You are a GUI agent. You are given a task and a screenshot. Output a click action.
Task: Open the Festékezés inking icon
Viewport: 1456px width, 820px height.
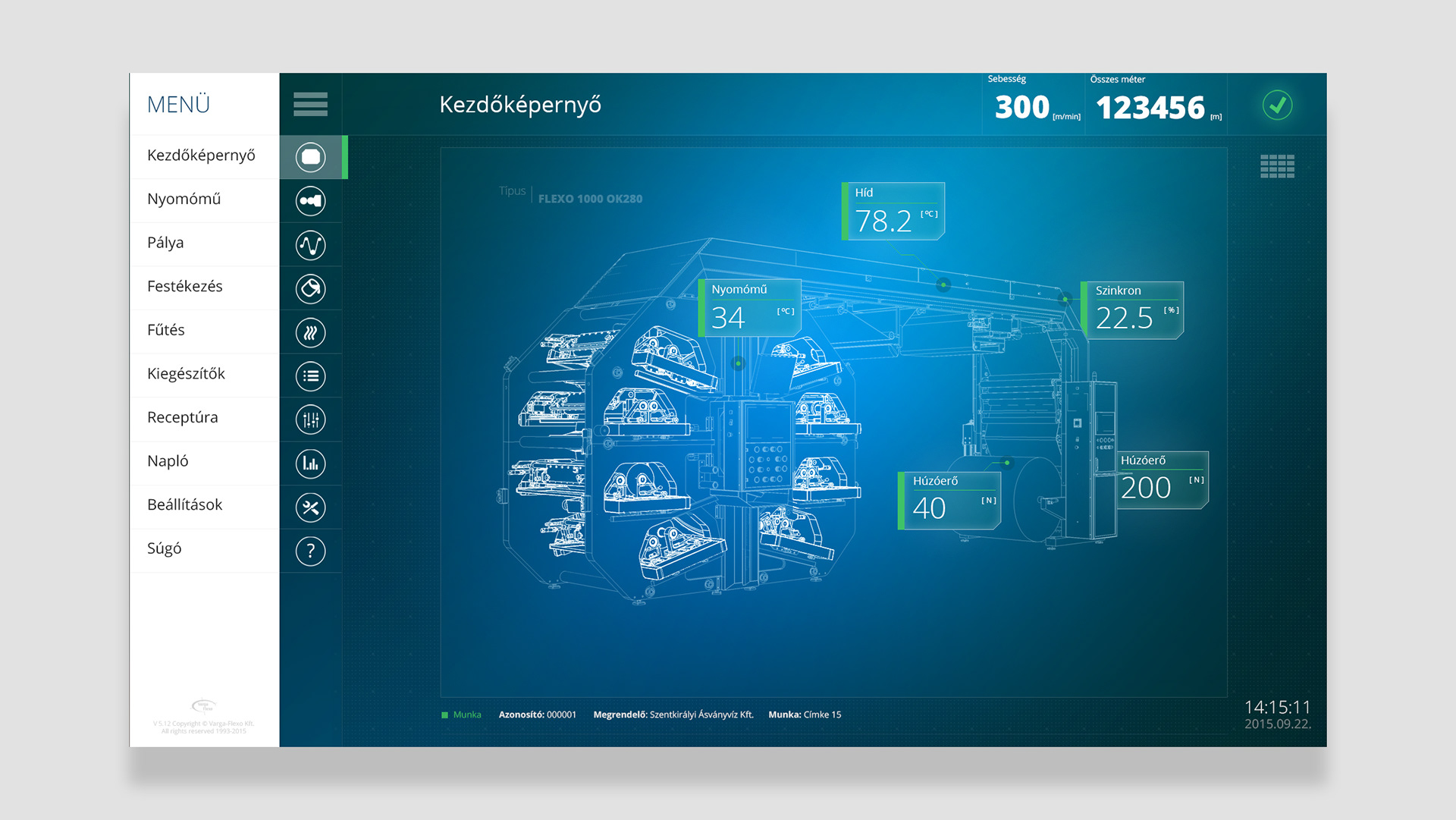(x=310, y=289)
